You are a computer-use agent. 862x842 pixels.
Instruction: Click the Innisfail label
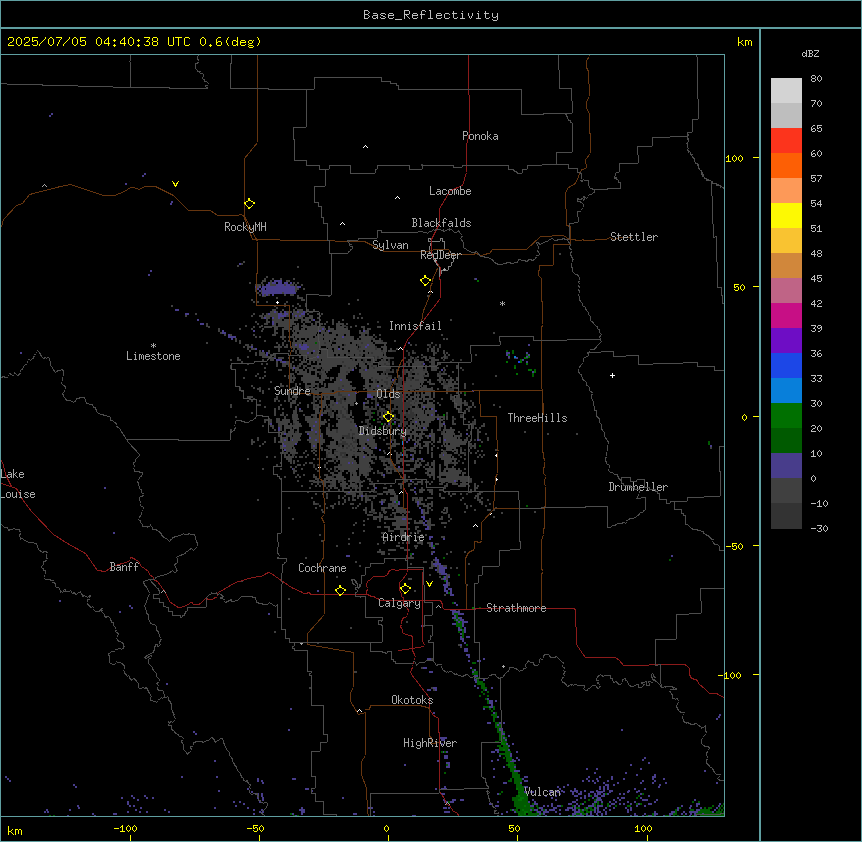pos(415,326)
